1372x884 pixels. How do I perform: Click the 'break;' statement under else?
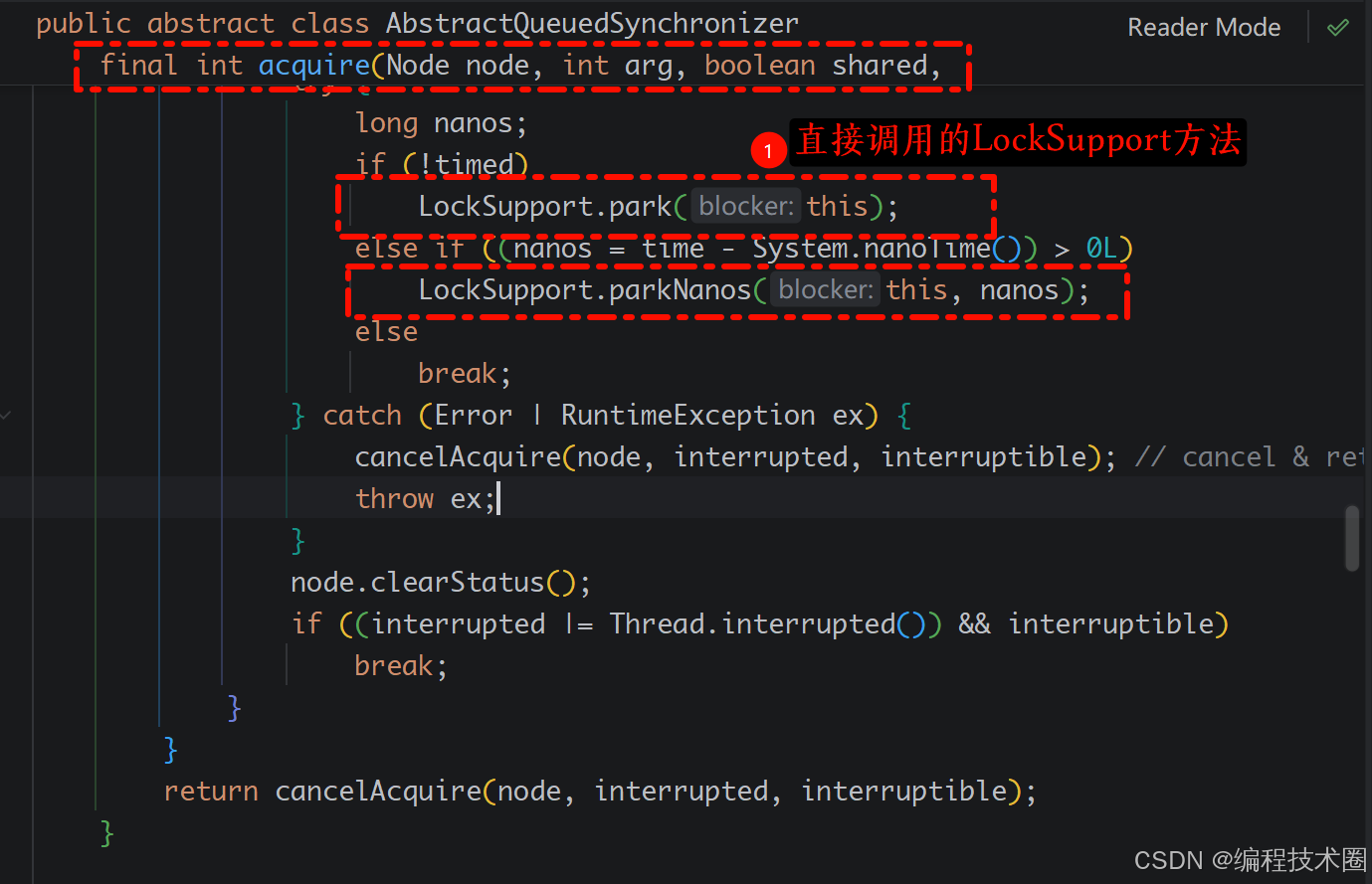pyautogui.click(x=465, y=374)
